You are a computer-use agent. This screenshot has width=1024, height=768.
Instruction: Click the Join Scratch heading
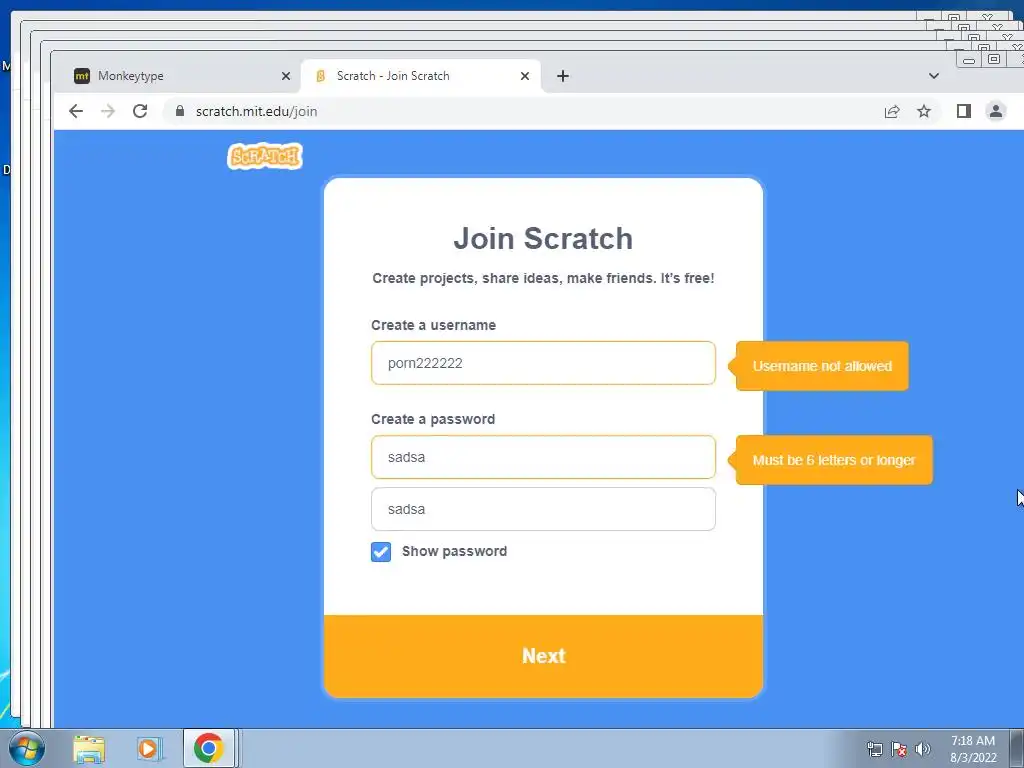pos(543,238)
